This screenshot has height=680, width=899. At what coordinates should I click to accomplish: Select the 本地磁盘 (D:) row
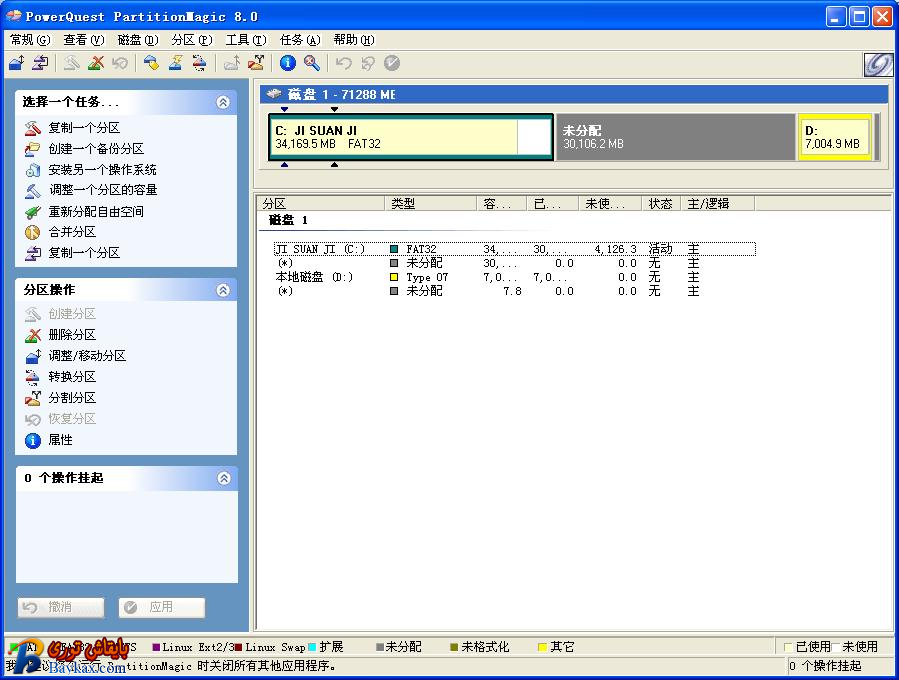click(514, 277)
